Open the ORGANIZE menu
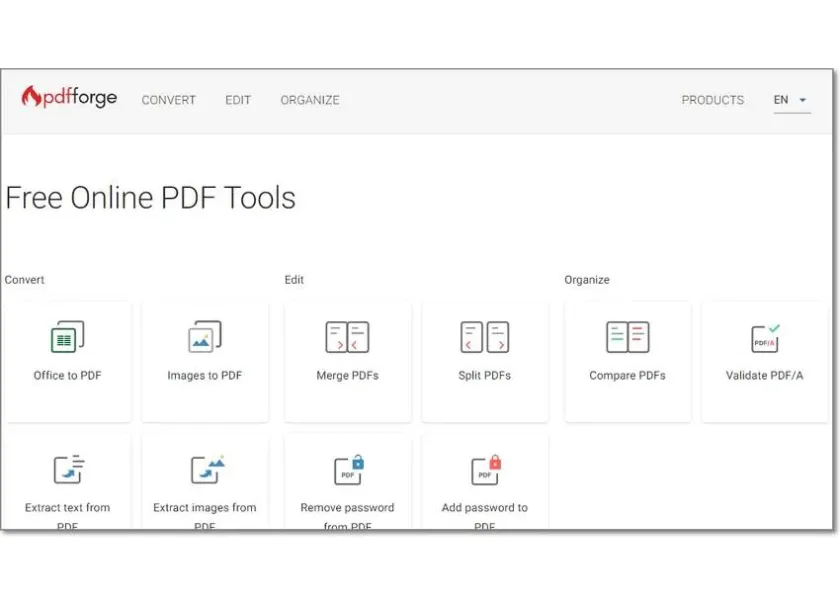The height and width of the screenshot is (605, 840). coord(310,100)
